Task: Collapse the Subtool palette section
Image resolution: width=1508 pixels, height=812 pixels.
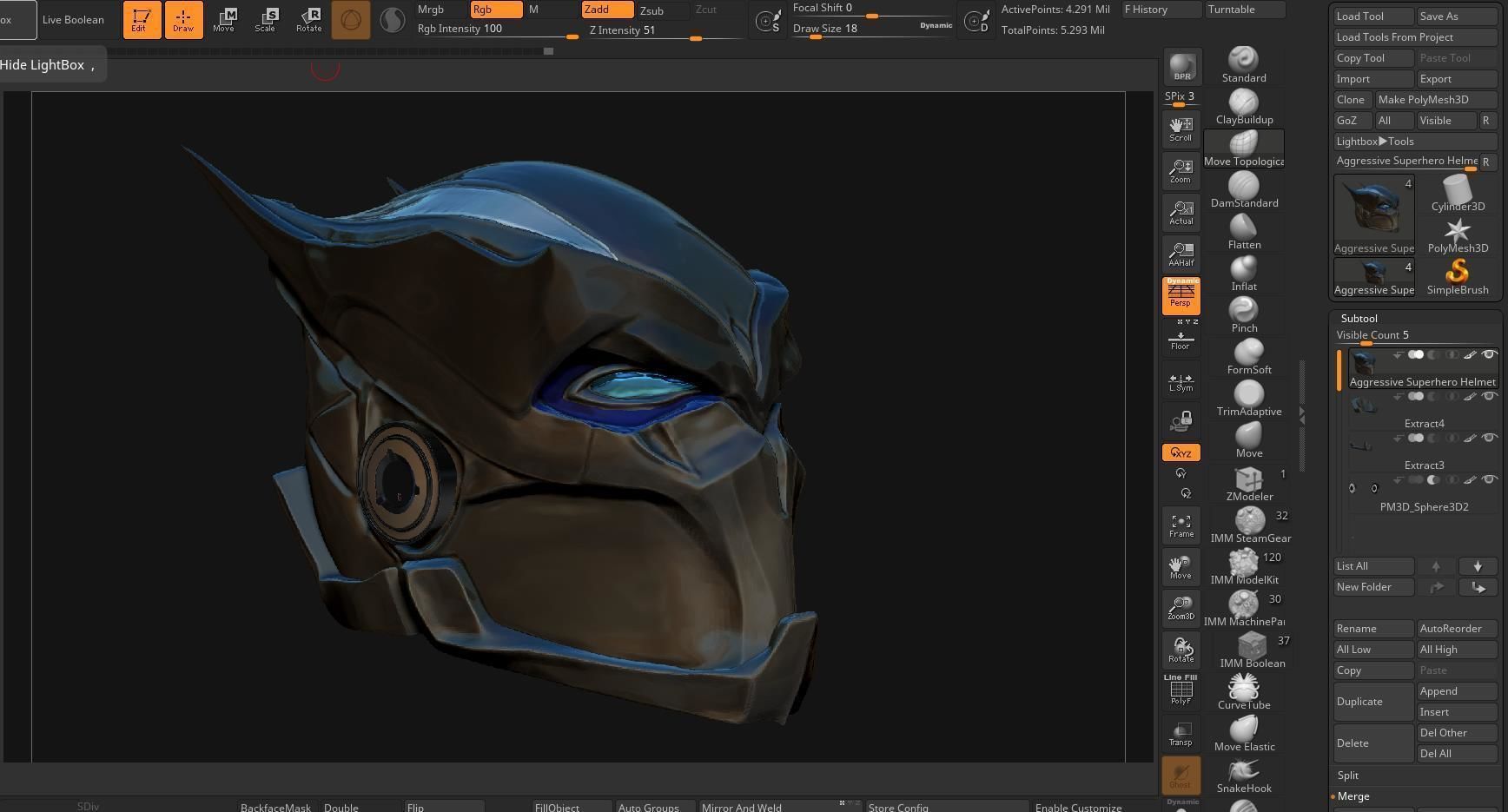Action: point(1359,319)
